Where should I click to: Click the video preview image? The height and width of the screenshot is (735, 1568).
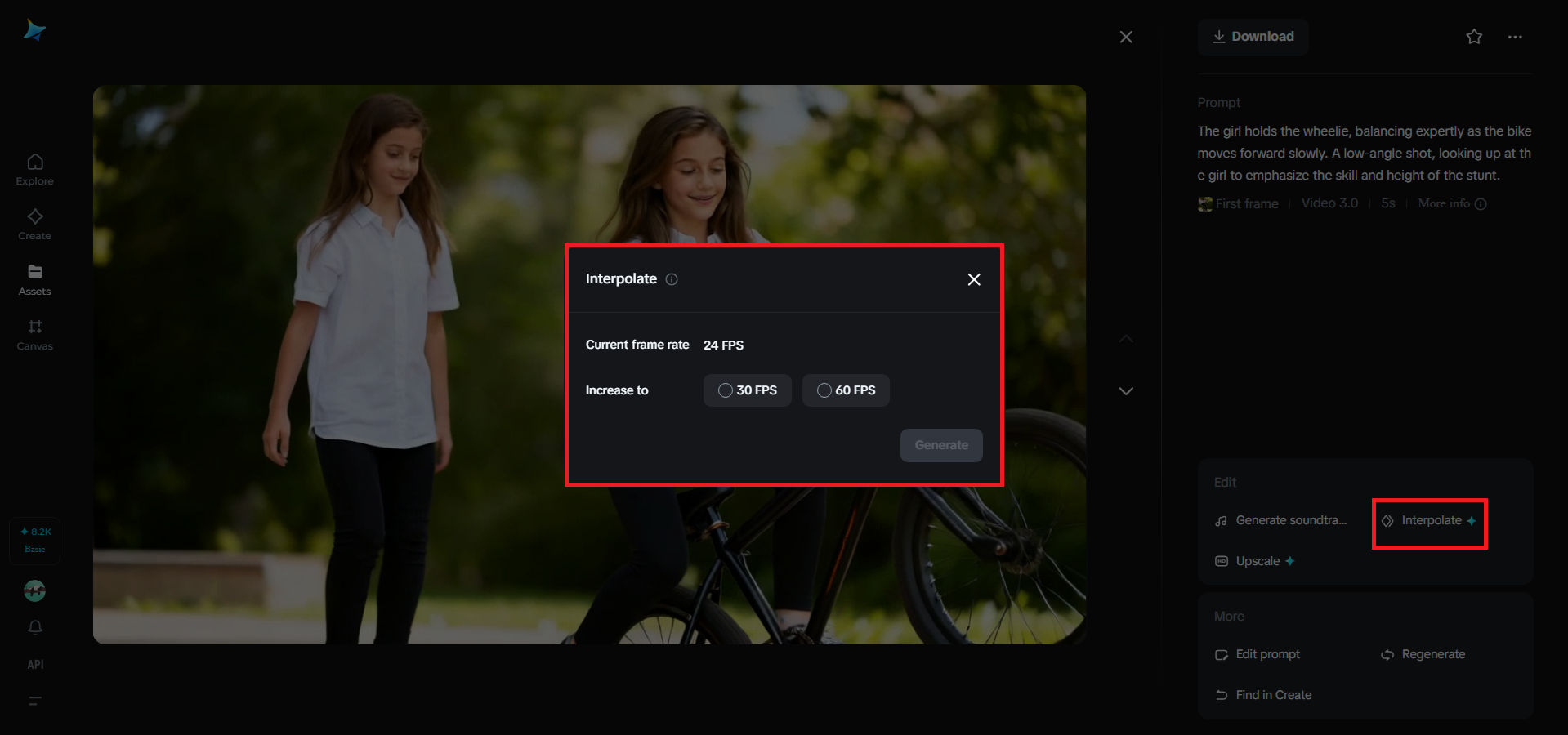(589, 364)
